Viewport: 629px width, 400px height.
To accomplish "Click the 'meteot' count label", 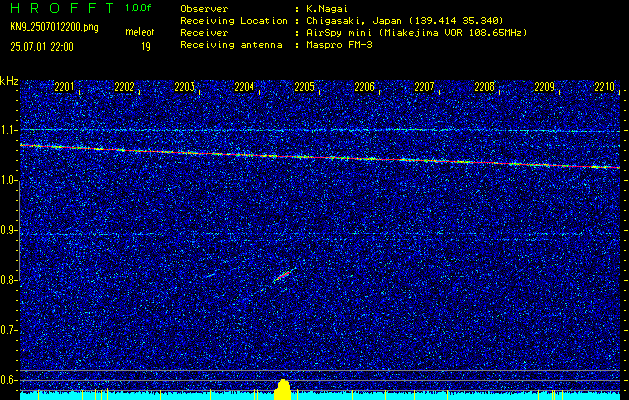I will tap(140, 32).
